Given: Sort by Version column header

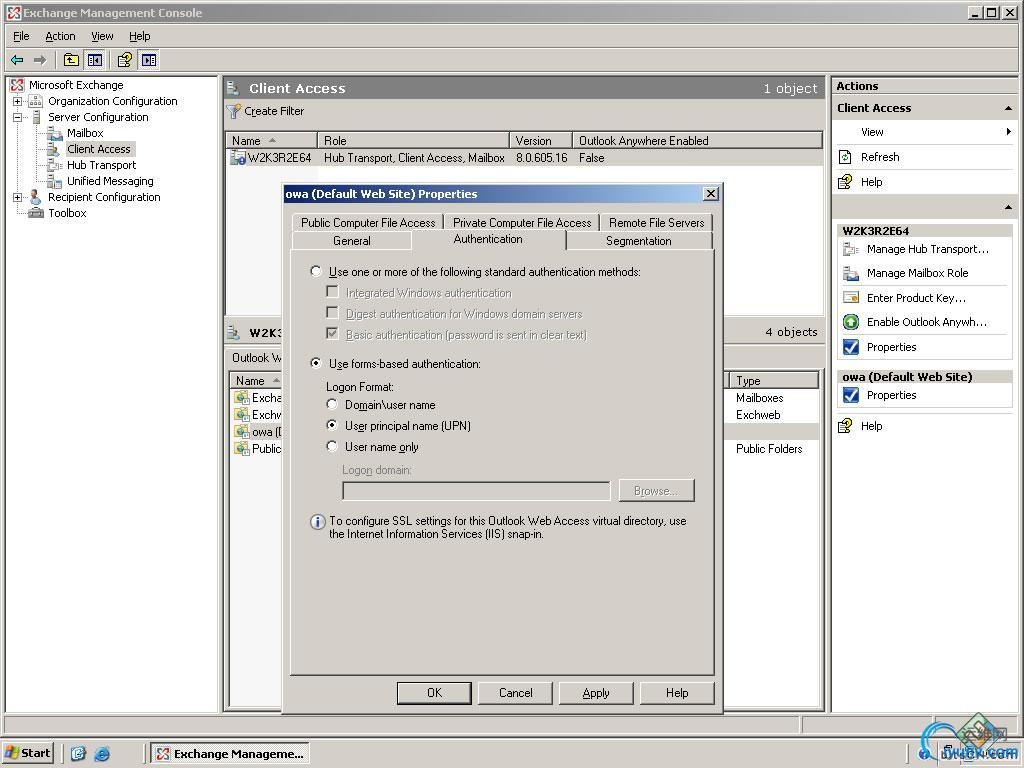Looking at the screenshot, I should click(x=541, y=140).
